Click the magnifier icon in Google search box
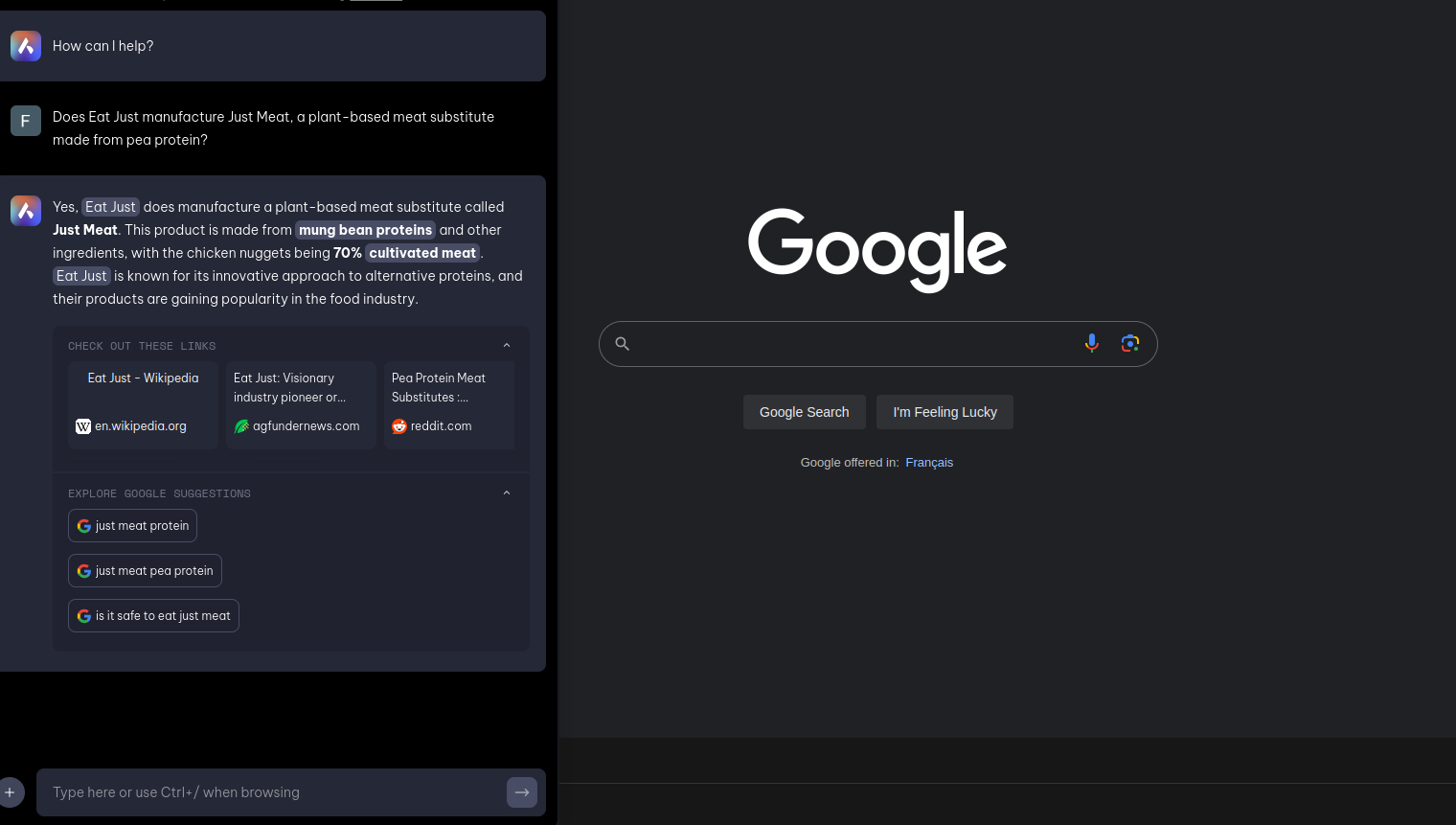 [x=623, y=343]
